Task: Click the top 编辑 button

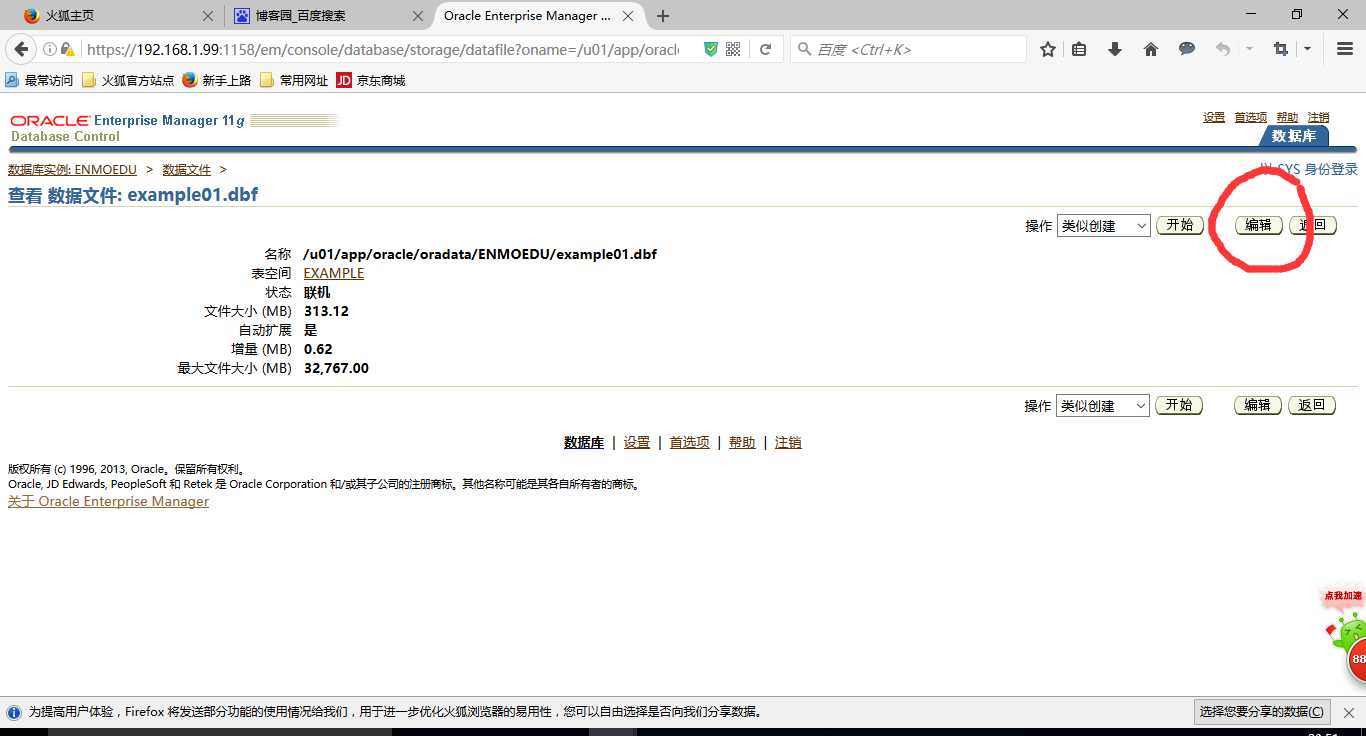Action: 1258,225
